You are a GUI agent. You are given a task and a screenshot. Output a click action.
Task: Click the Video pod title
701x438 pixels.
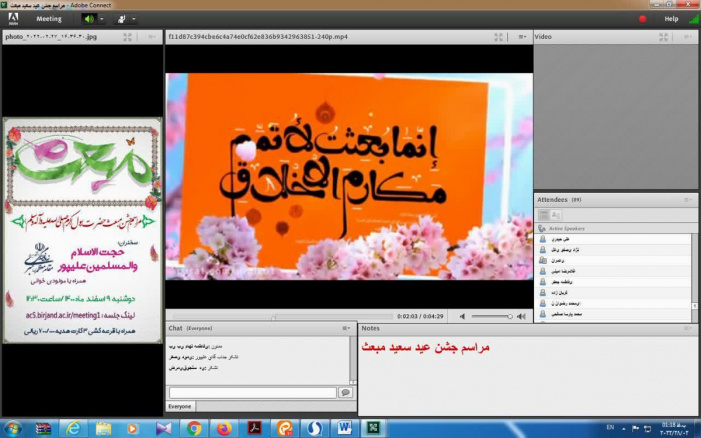pos(543,37)
